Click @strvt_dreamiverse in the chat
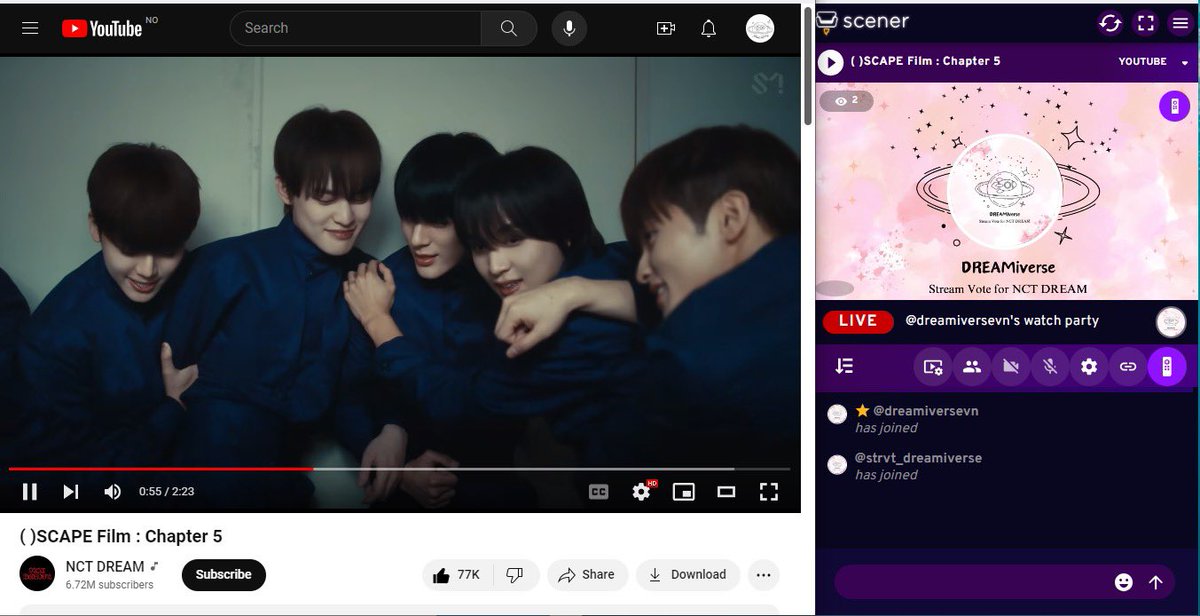Viewport: 1200px width, 616px height. (x=919, y=458)
